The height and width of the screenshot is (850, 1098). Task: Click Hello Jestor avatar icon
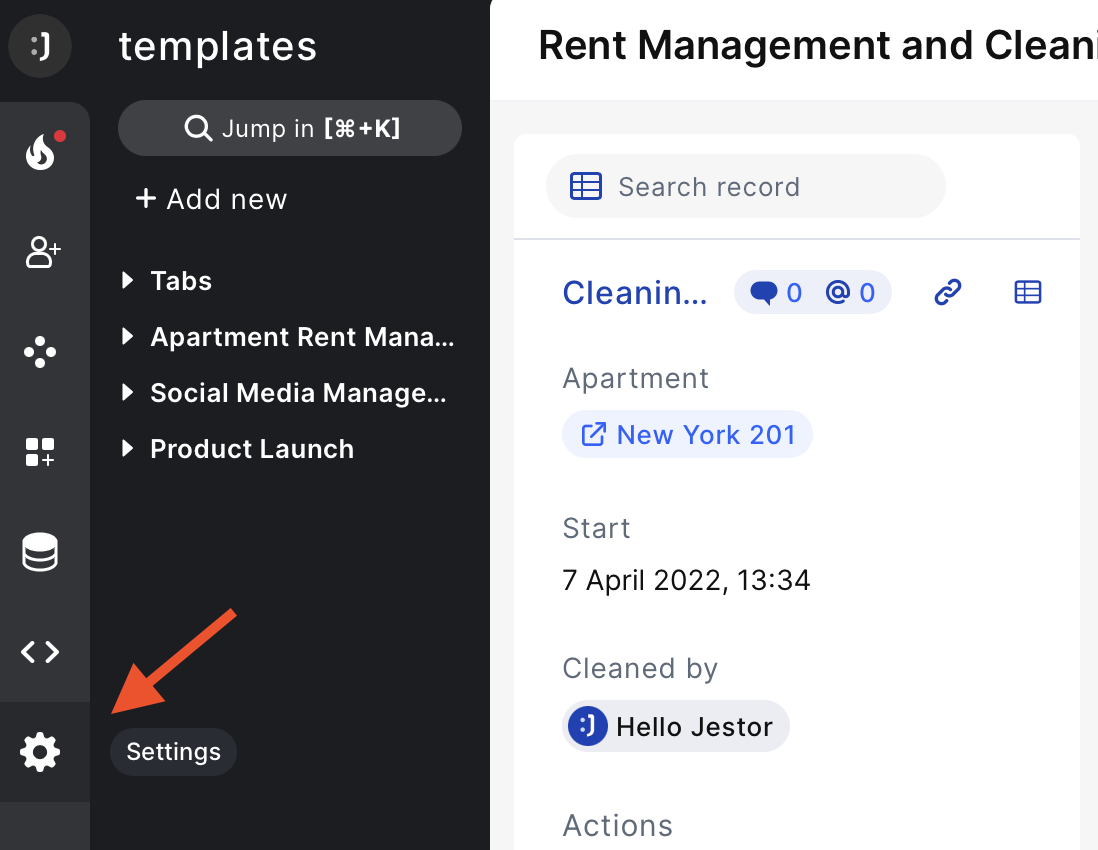point(588,726)
